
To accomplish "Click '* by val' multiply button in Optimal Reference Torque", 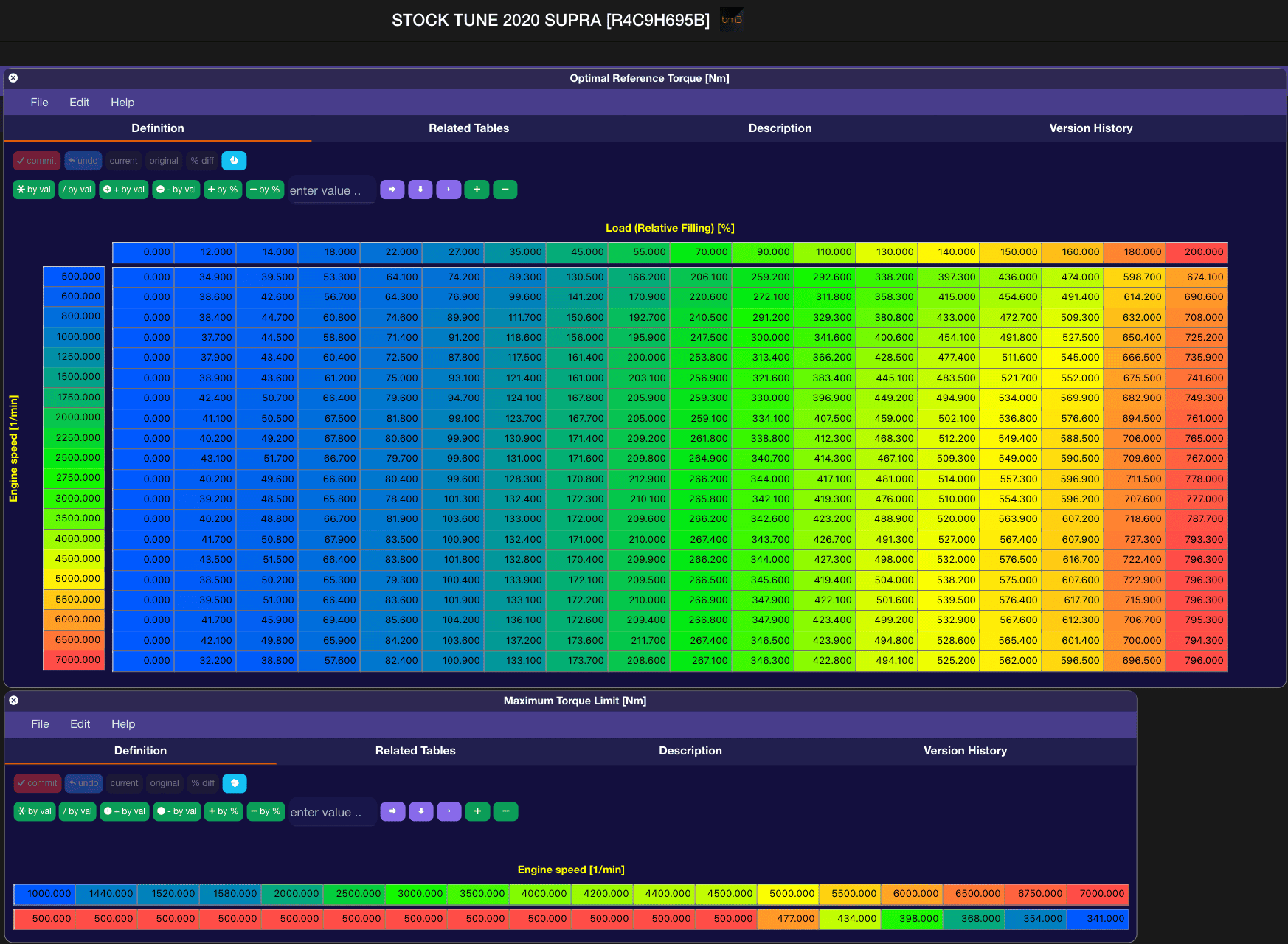I will point(34,190).
